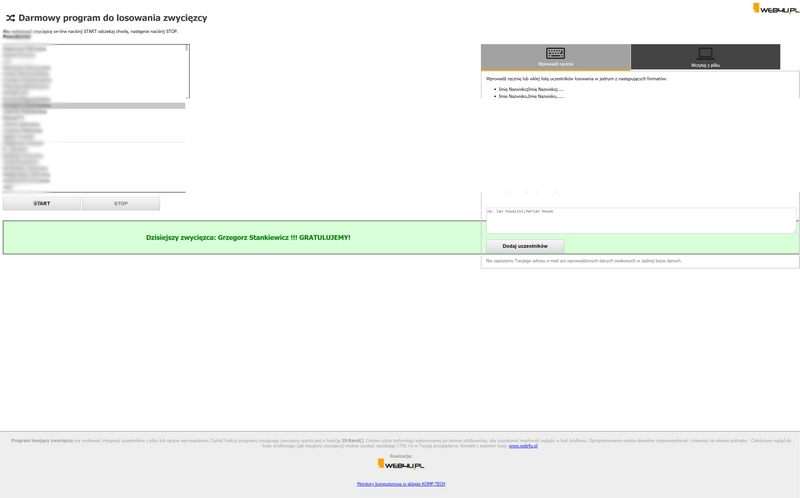Click the 'Dodaj uczestników' button
Screen dimensions: 800x498
(525, 246)
